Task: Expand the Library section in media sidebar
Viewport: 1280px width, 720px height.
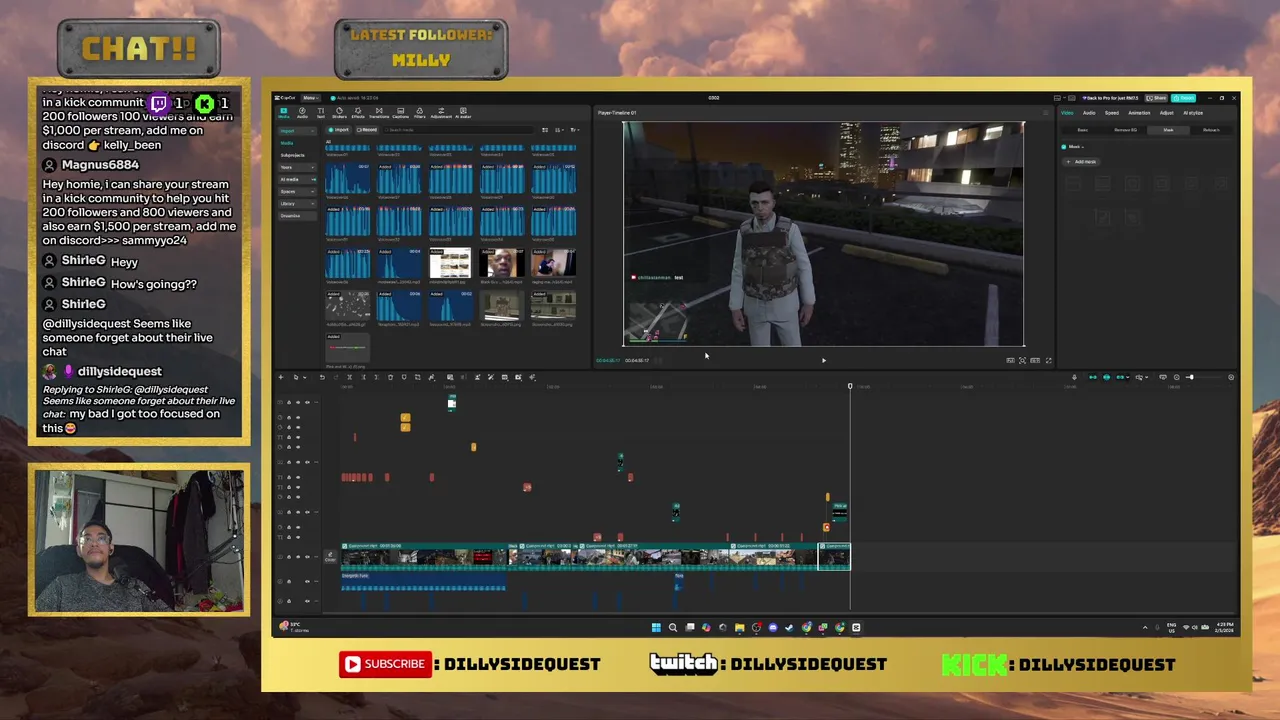Action: pyautogui.click(x=297, y=204)
